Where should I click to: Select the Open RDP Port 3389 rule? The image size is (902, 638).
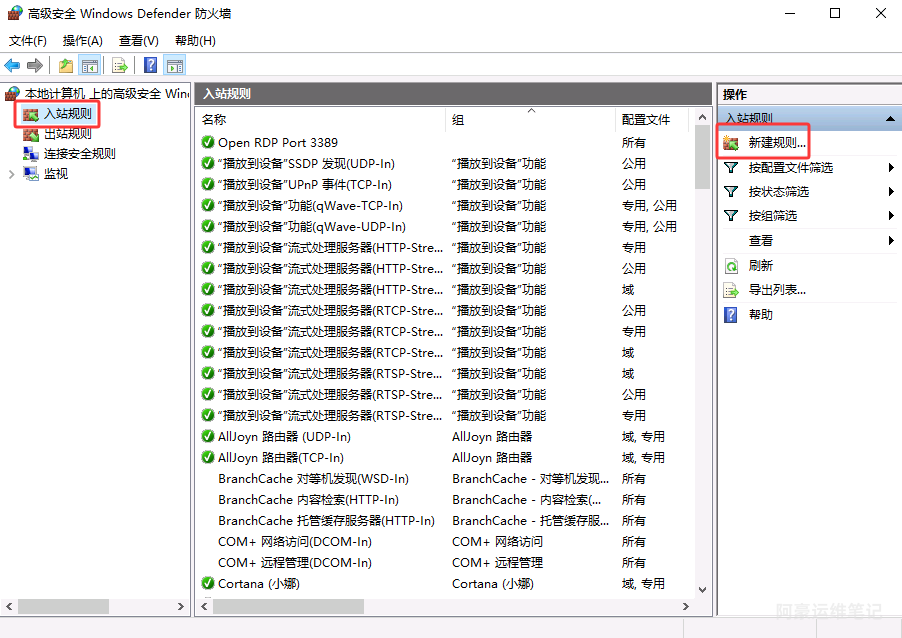(278, 143)
